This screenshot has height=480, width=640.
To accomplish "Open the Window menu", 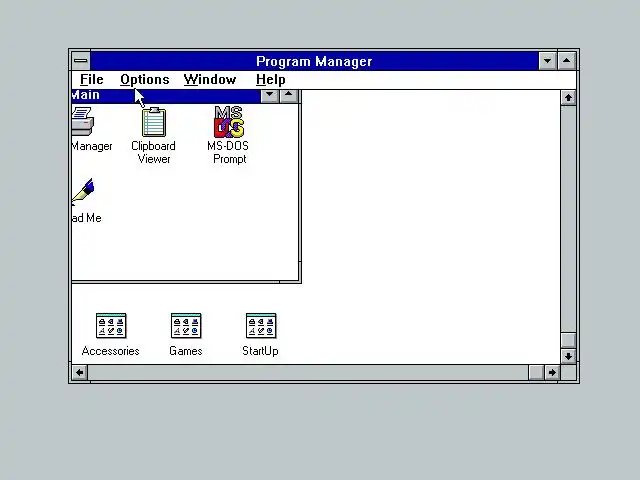I will point(210,80).
